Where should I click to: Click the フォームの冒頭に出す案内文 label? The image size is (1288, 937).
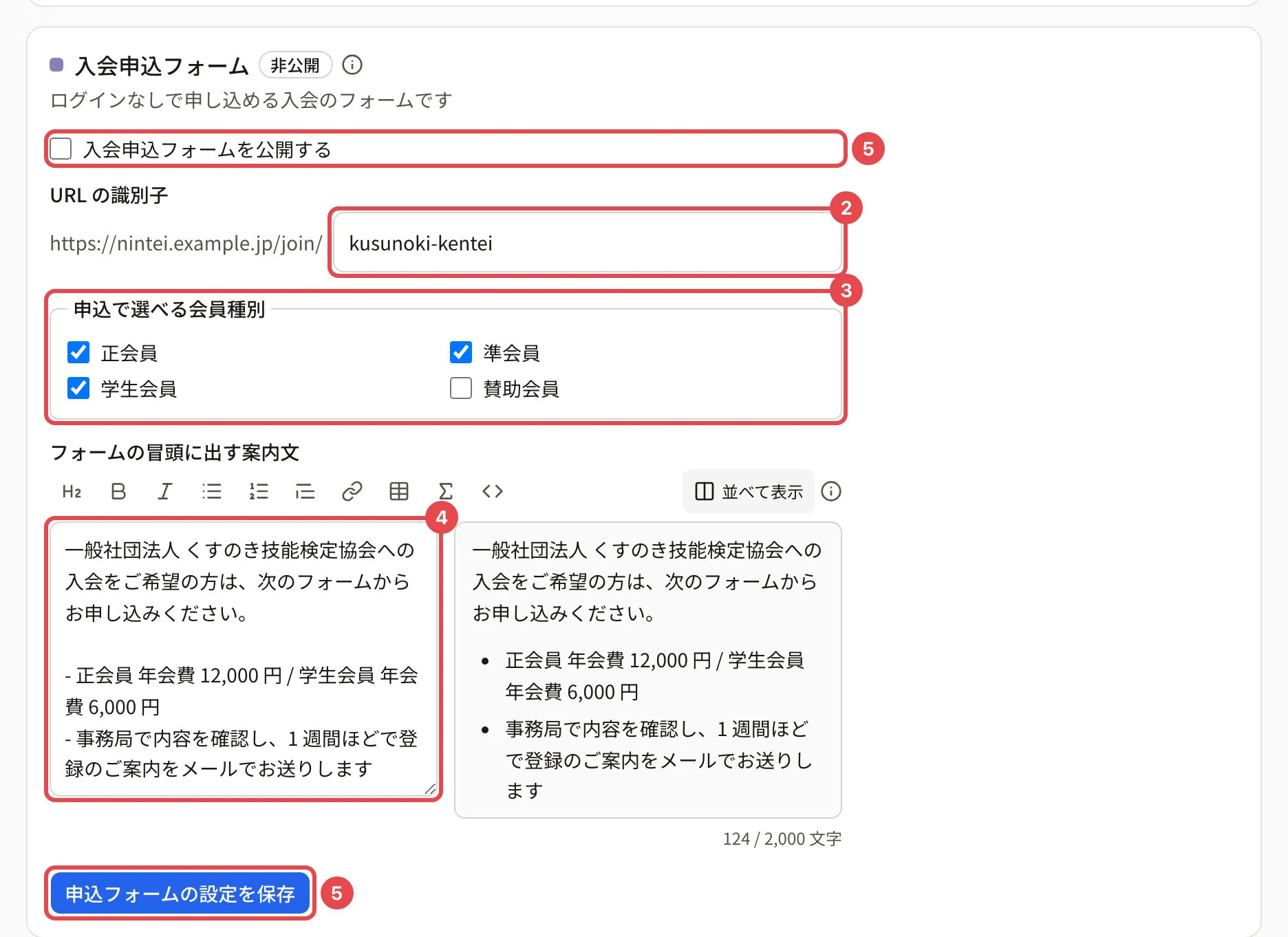175,453
